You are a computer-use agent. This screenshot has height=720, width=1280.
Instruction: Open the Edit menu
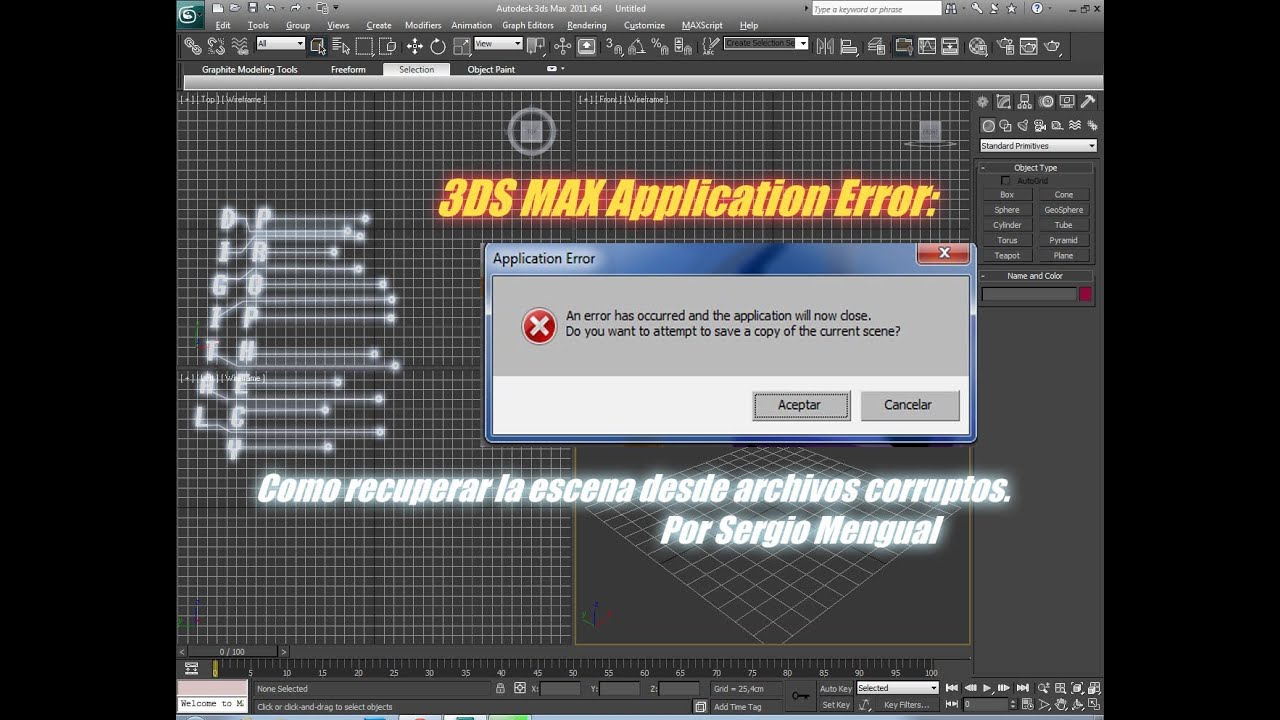pos(223,26)
